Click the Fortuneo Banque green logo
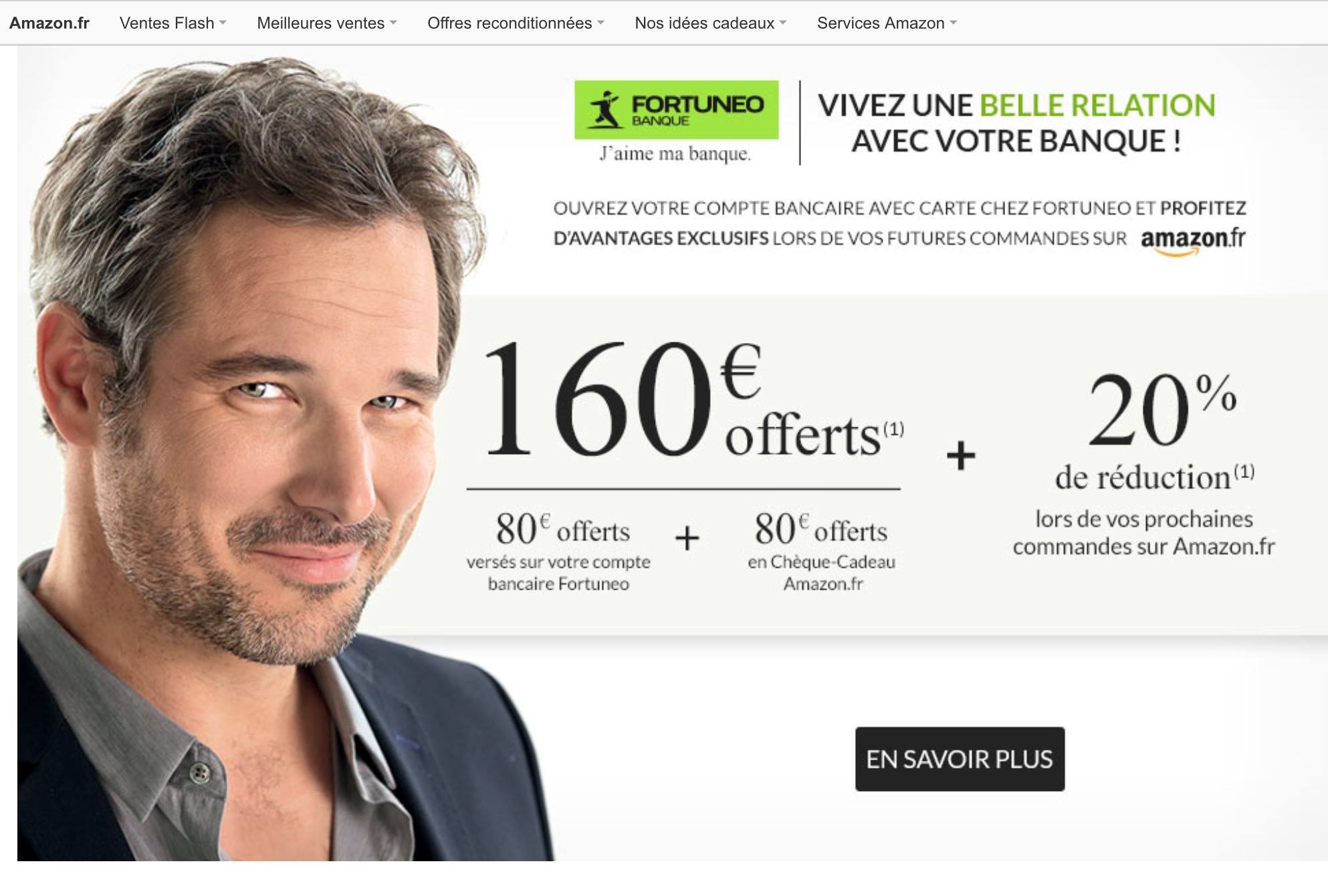The image size is (1328, 896). click(x=676, y=110)
